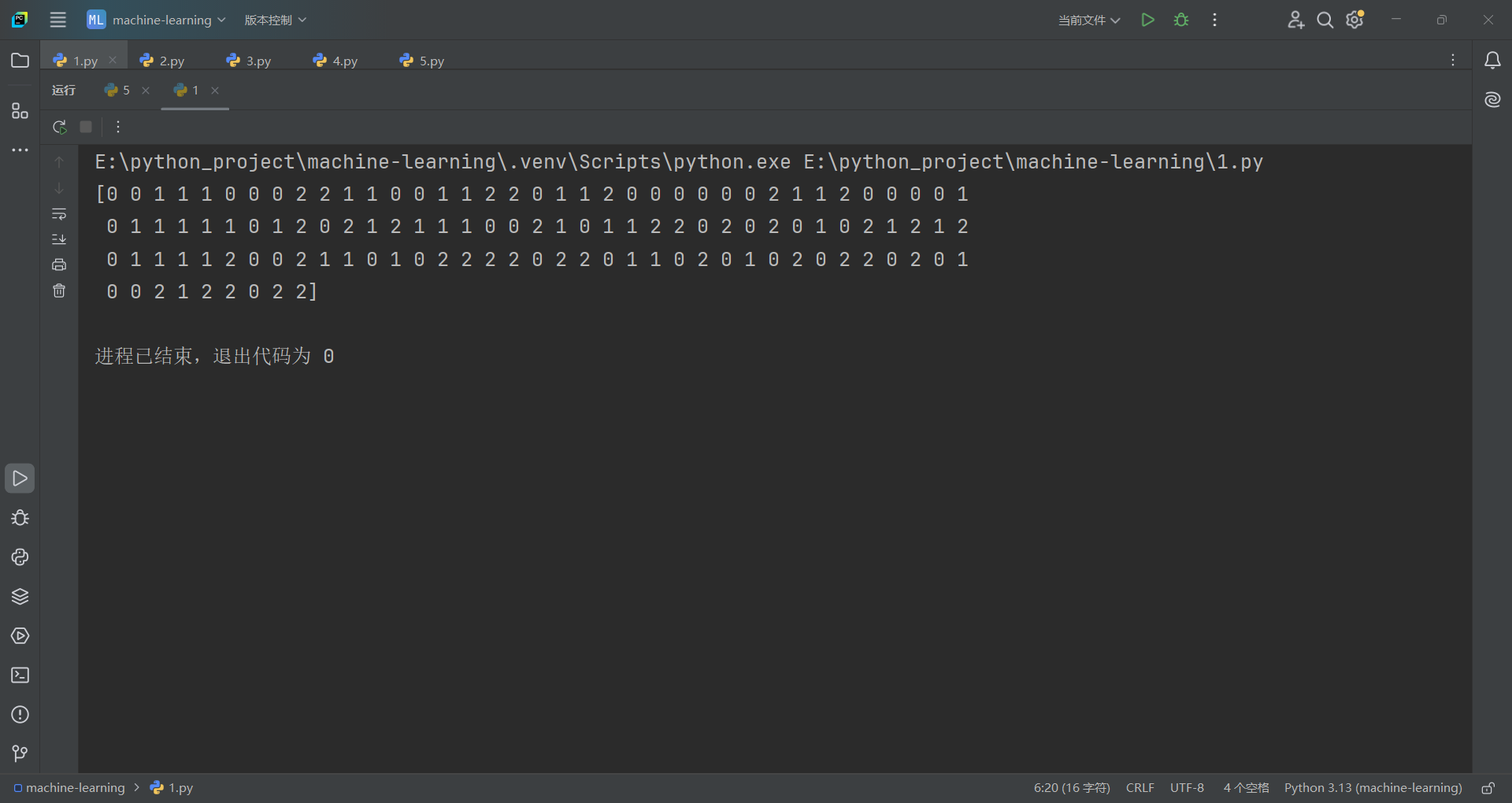
Task: Change indent setting 4 个空格
Action: (x=1246, y=787)
